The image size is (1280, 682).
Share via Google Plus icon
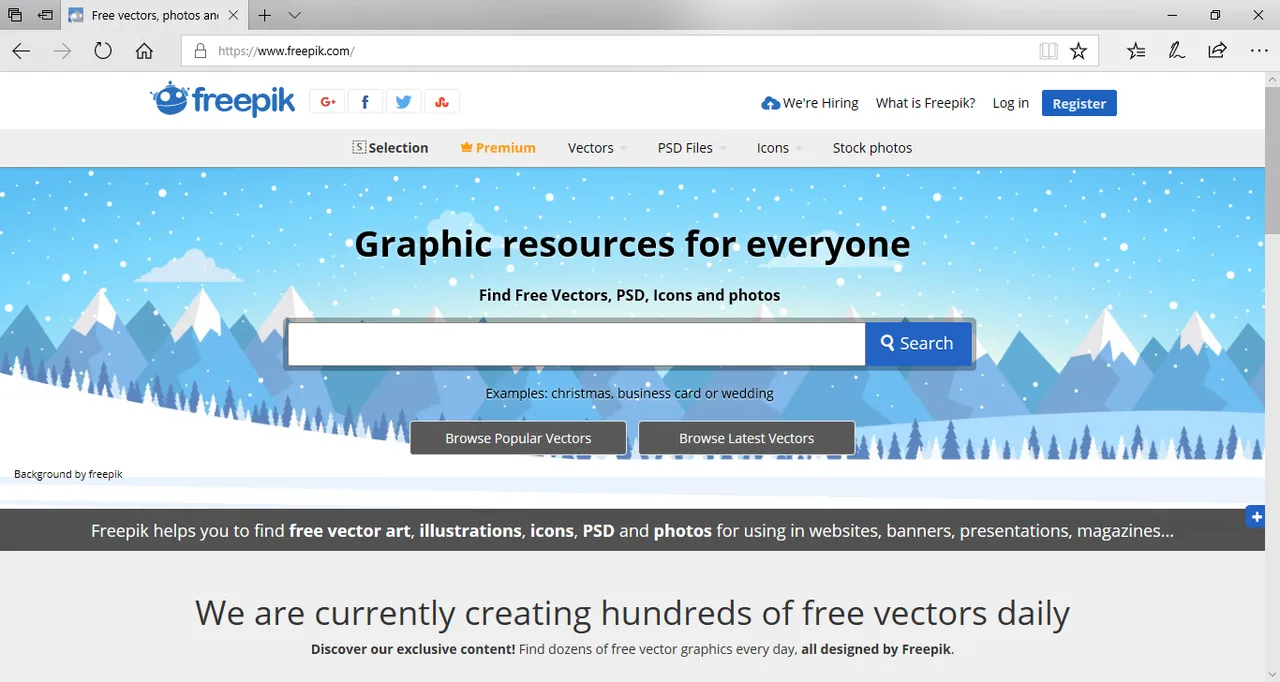coord(327,102)
